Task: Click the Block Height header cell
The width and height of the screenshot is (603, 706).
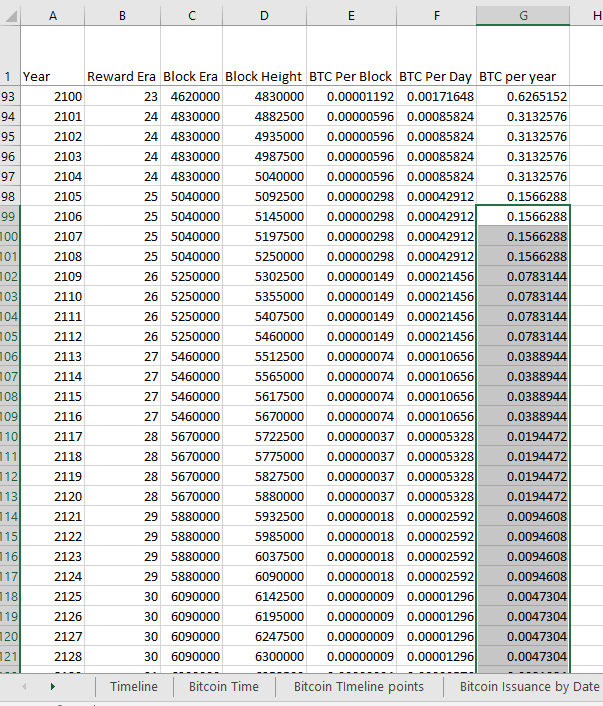Action: pos(264,55)
